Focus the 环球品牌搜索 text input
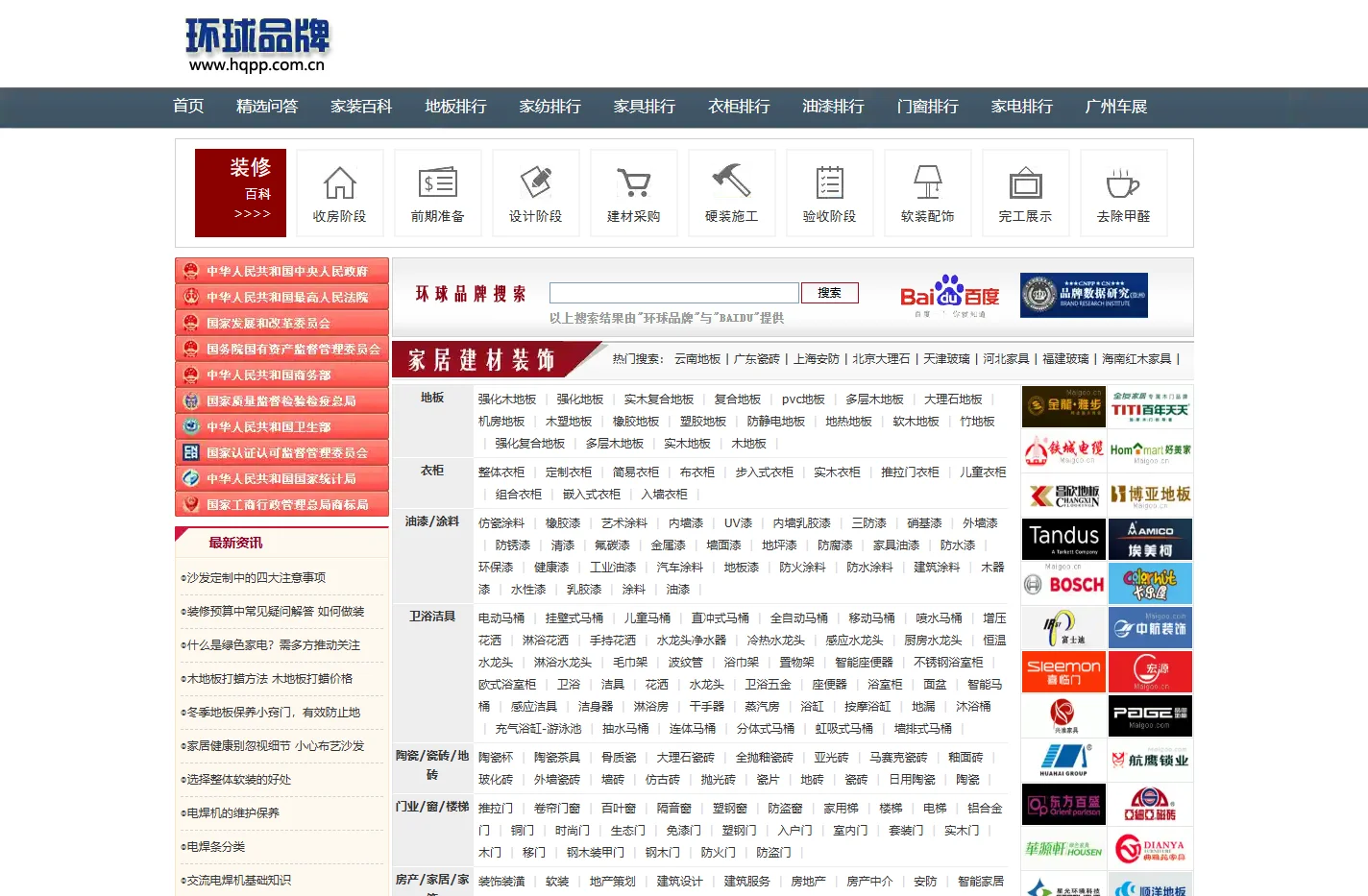Image resolution: width=1368 pixels, height=896 pixels. pos(674,293)
